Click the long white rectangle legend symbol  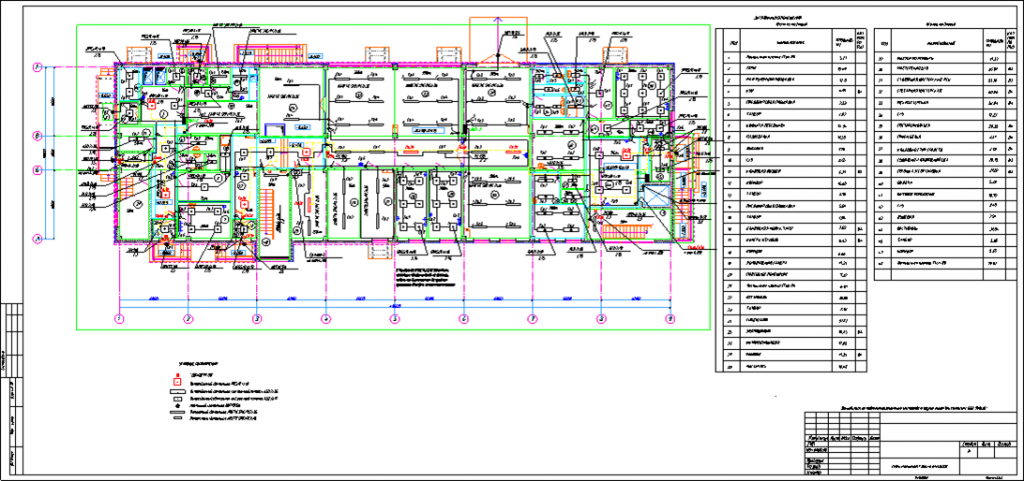click(x=176, y=391)
